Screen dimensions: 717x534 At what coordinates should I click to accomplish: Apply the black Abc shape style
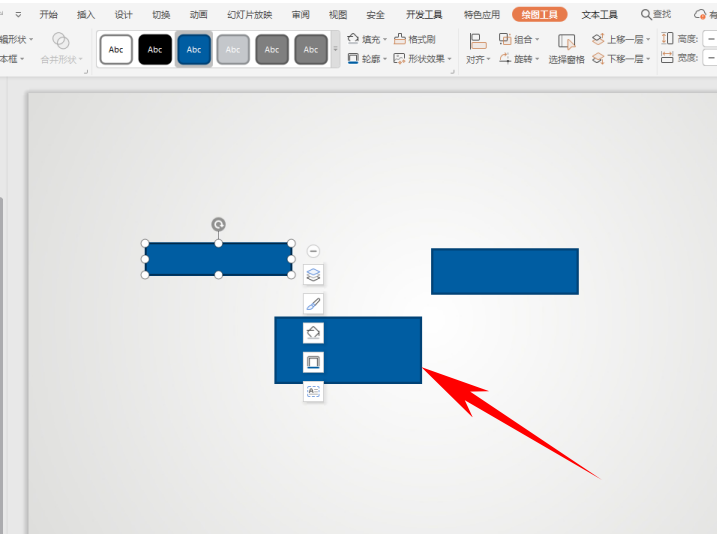coord(155,49)
